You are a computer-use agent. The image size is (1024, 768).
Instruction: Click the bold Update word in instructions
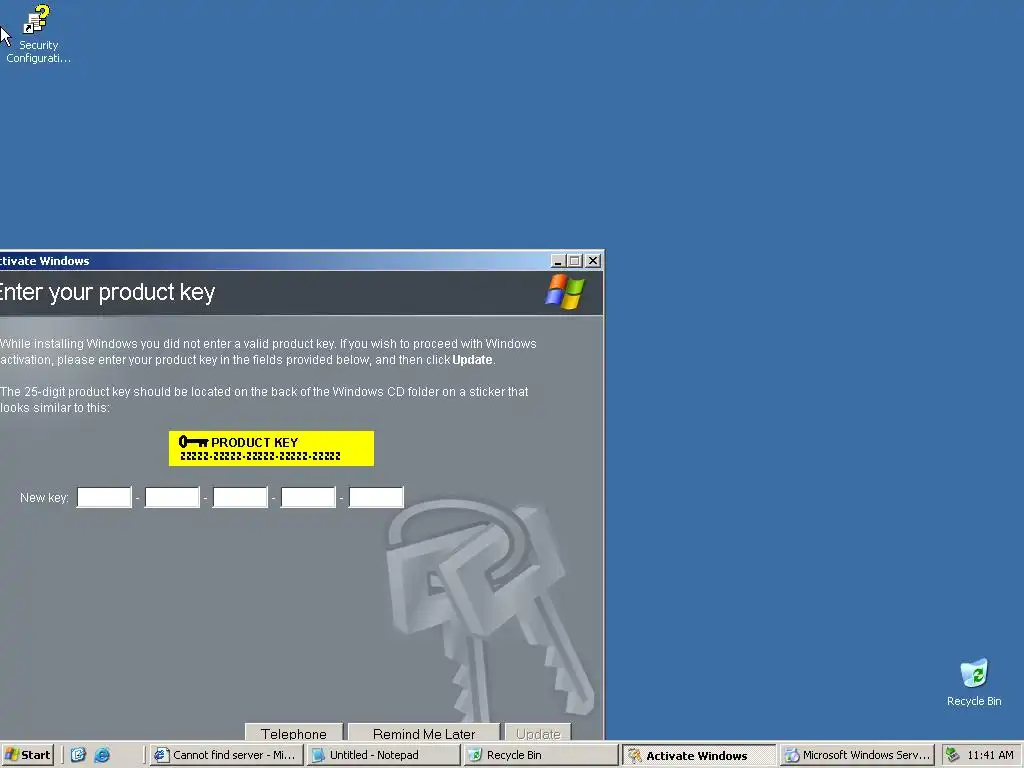coord(472,360)
